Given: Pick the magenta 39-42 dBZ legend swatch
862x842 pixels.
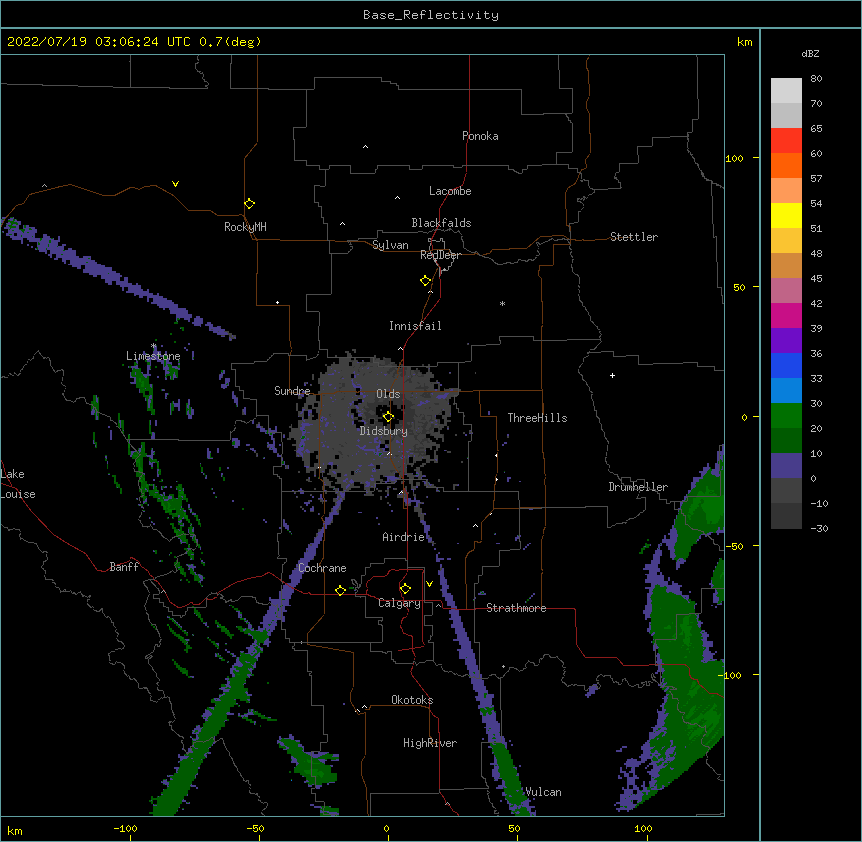Looking at the screenshot, I should click(786, 315).
